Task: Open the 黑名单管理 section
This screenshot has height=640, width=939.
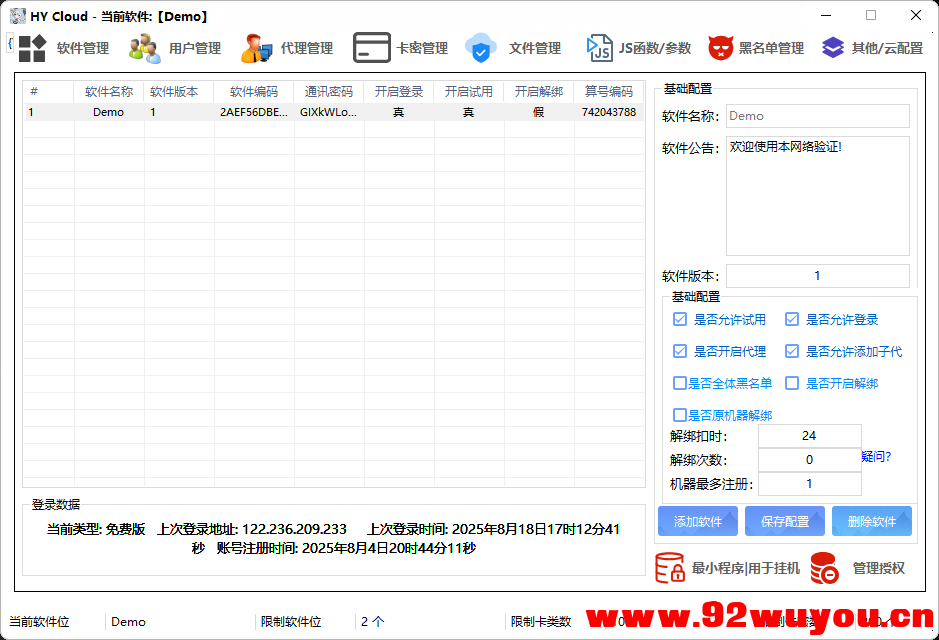Action: coord(723,47)
